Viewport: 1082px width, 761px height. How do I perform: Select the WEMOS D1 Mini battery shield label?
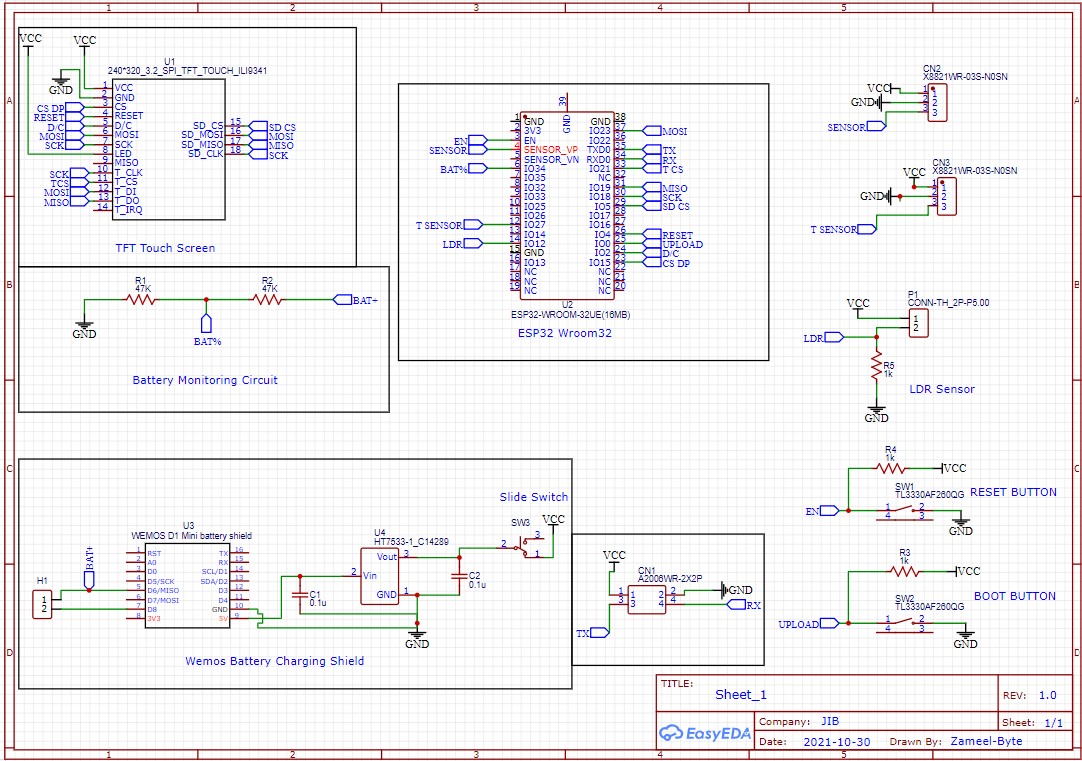tap(191, 535)
